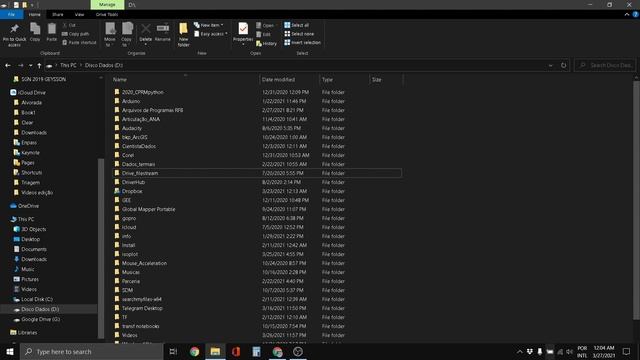This screenshot has height=360, width=640.
Task: Click the Cut command
Action: (x=69, y=25)
